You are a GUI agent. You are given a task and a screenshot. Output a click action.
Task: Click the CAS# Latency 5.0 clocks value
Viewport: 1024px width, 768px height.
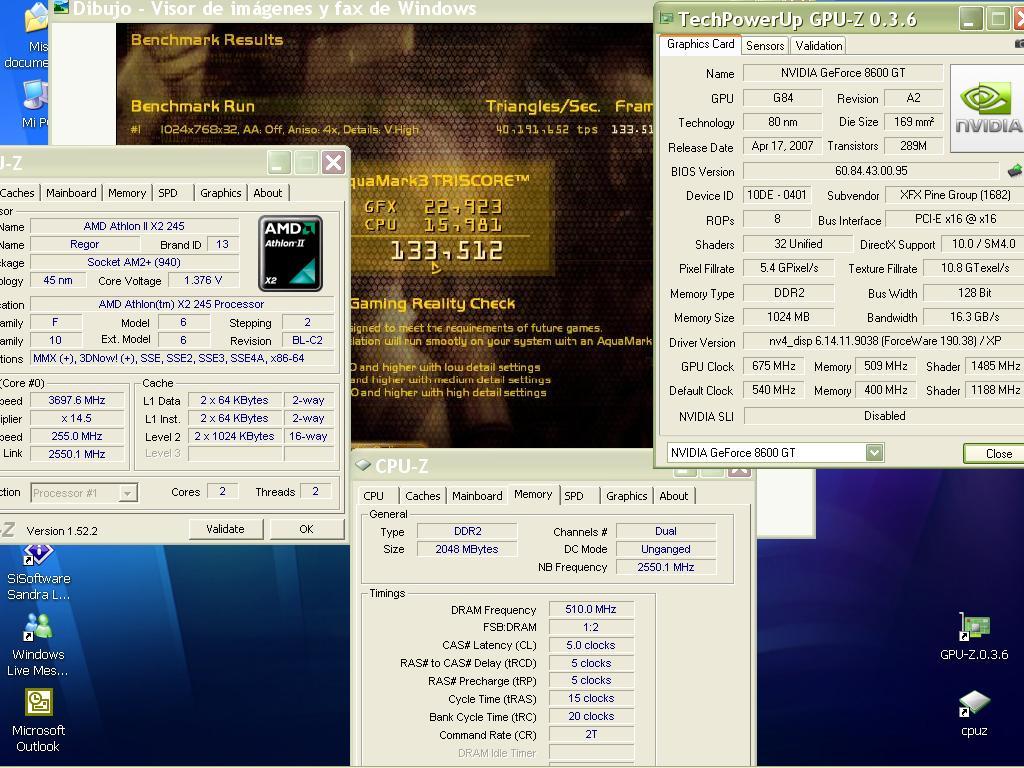tap(591, 645)
